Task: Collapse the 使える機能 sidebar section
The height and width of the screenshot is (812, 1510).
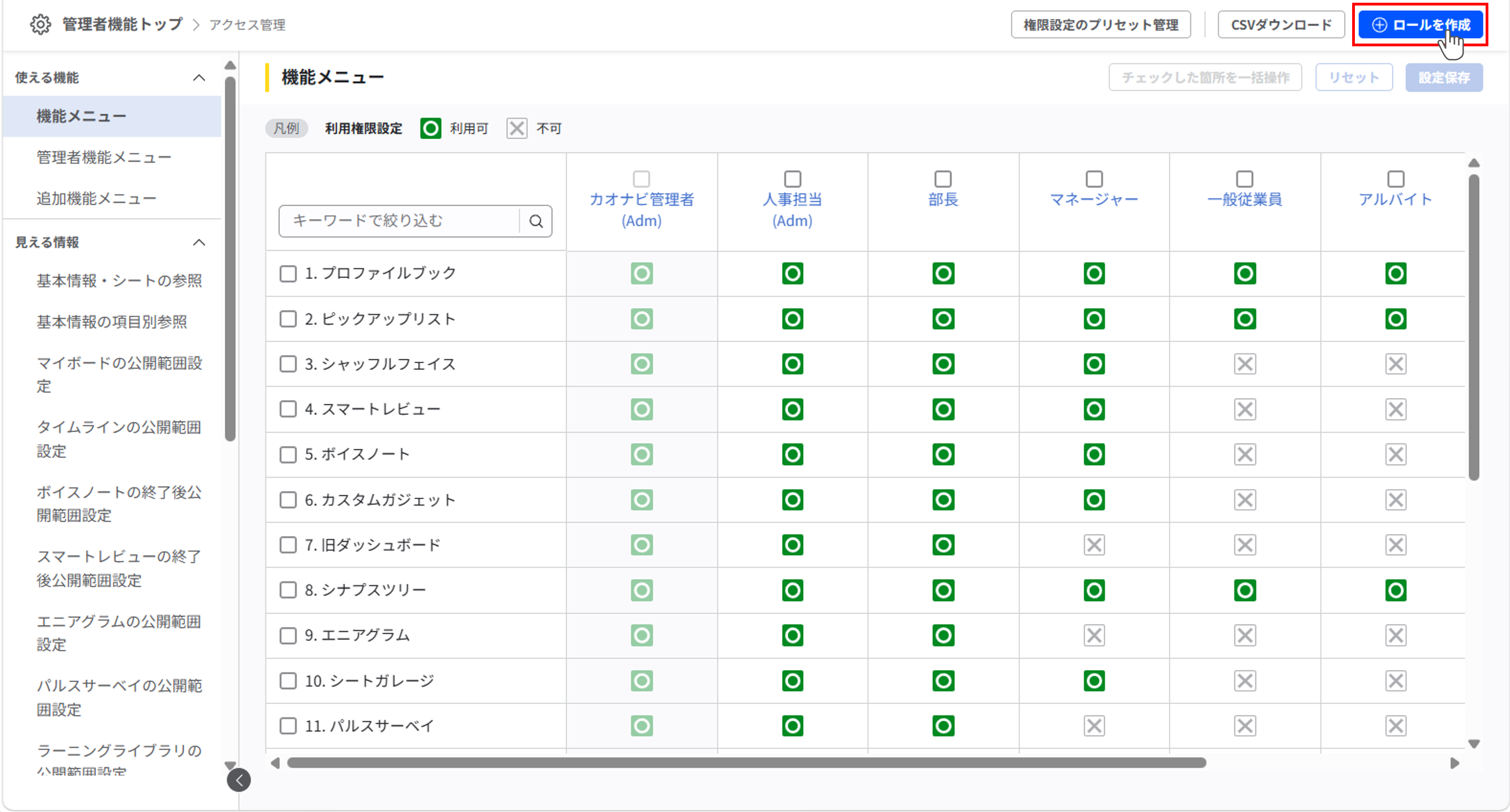Action: 199,77
